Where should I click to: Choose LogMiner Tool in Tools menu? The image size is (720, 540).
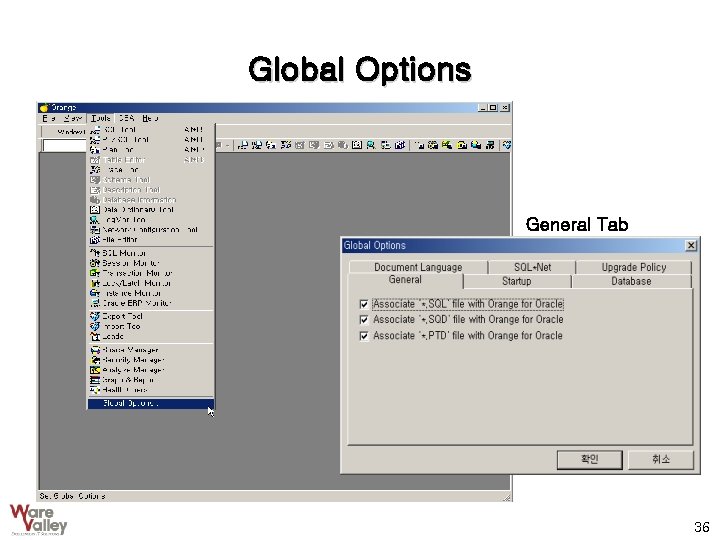[151, 220]
